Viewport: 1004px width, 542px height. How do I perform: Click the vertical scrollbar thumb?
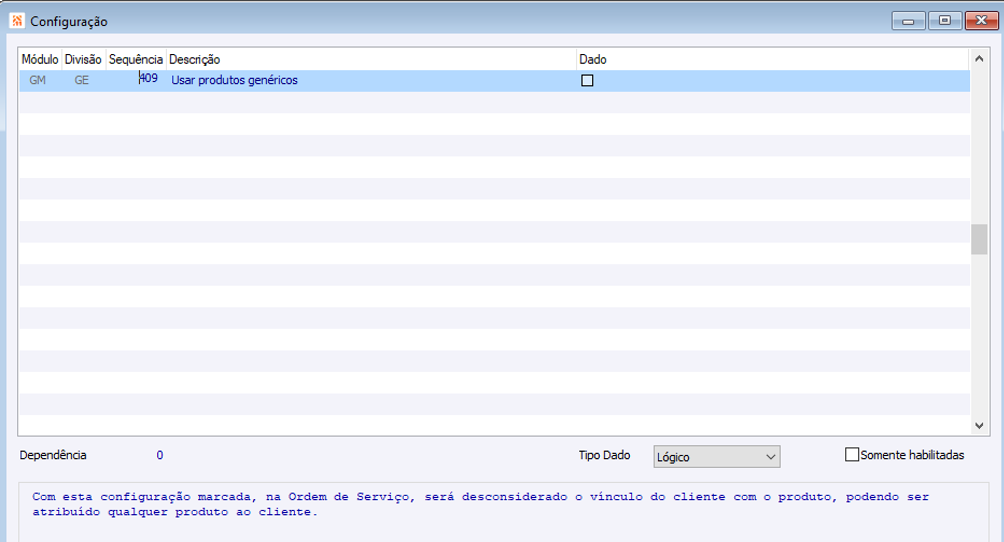click(979, 240)
